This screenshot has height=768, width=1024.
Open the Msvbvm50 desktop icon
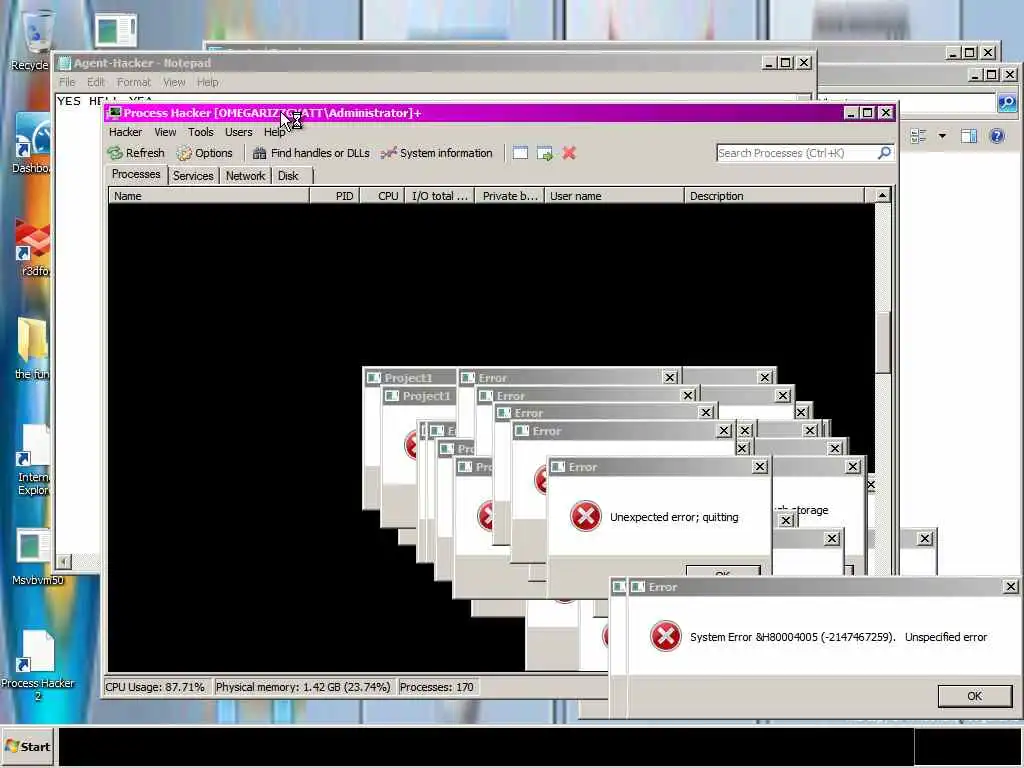point(37,556)
